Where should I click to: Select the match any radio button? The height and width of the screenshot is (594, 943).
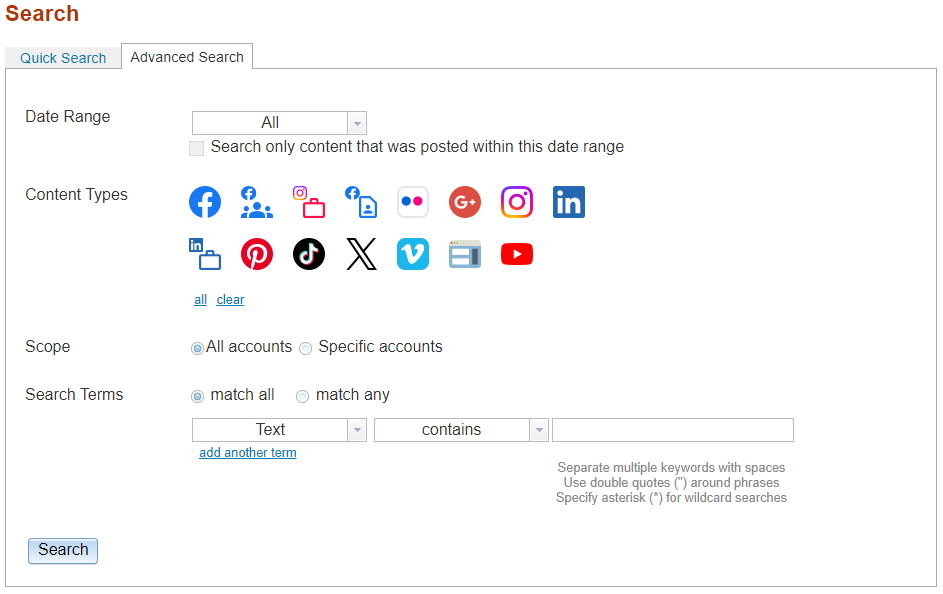click(303, 396)
